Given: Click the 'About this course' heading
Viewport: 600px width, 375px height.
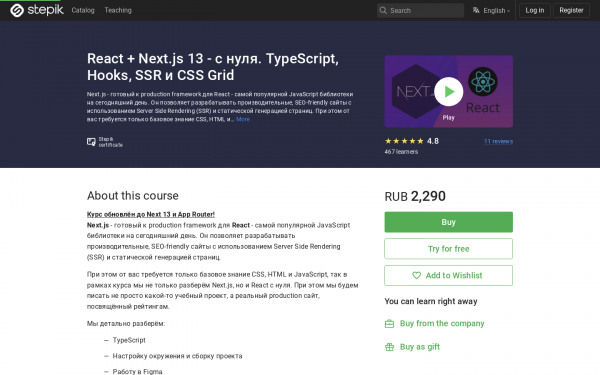Looking at the screenshot, I should (x=133, y=196).
